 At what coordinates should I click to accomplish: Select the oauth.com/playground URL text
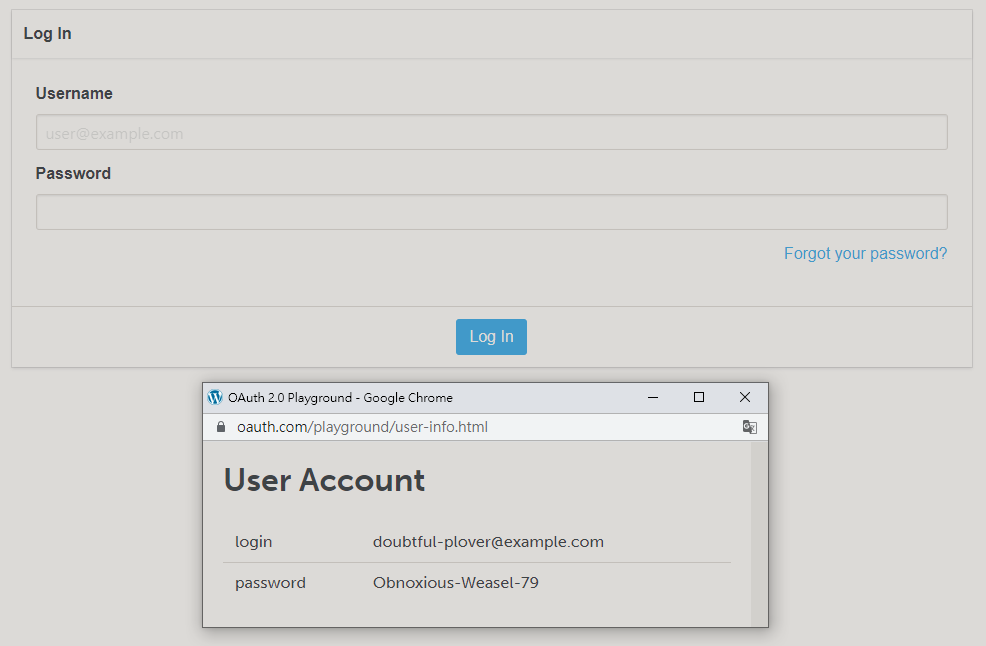362,427
